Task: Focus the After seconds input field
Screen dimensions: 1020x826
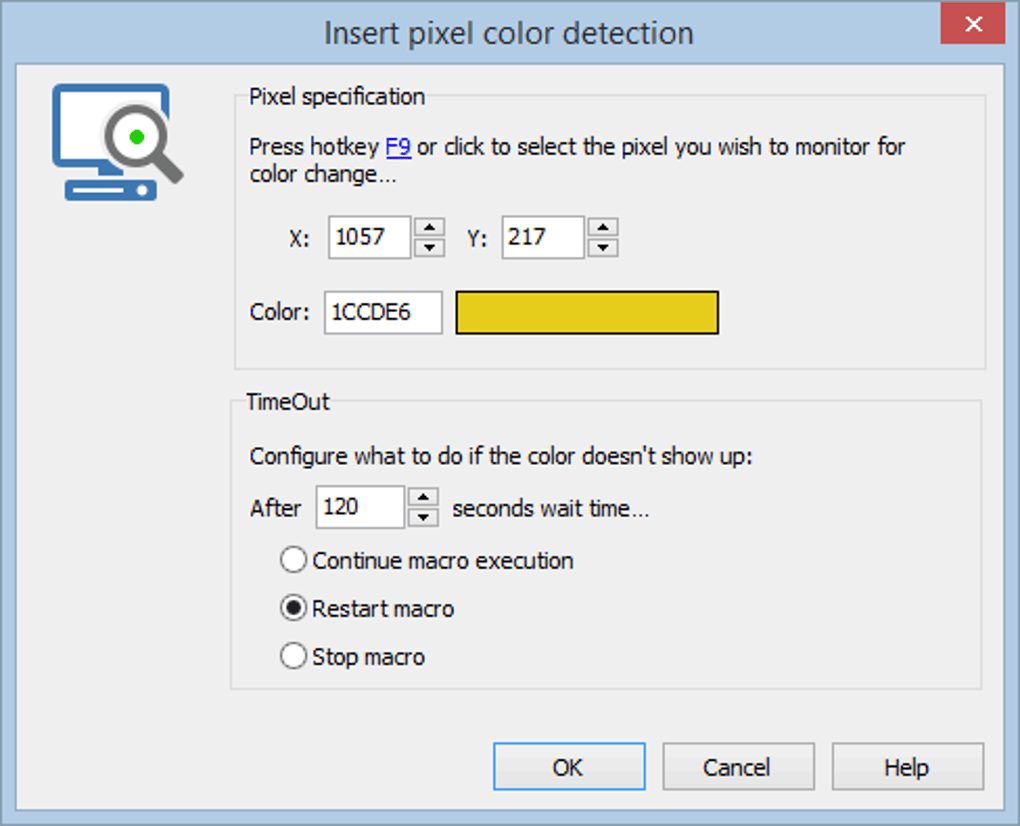Action: 360,507
